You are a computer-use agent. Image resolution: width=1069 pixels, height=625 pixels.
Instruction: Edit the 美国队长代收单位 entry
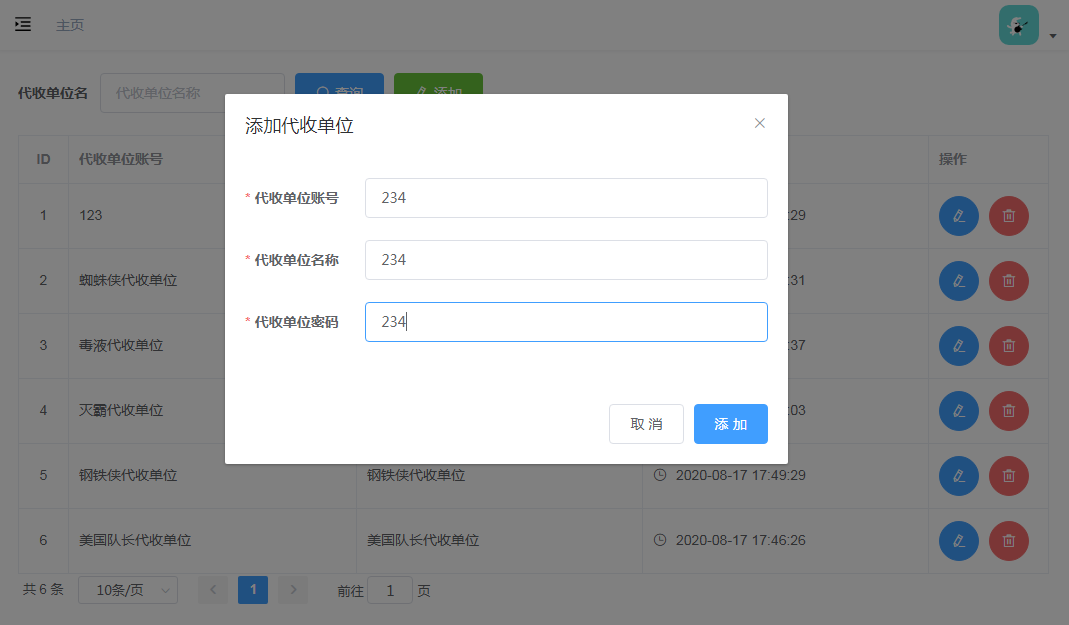tap(958, 540)
